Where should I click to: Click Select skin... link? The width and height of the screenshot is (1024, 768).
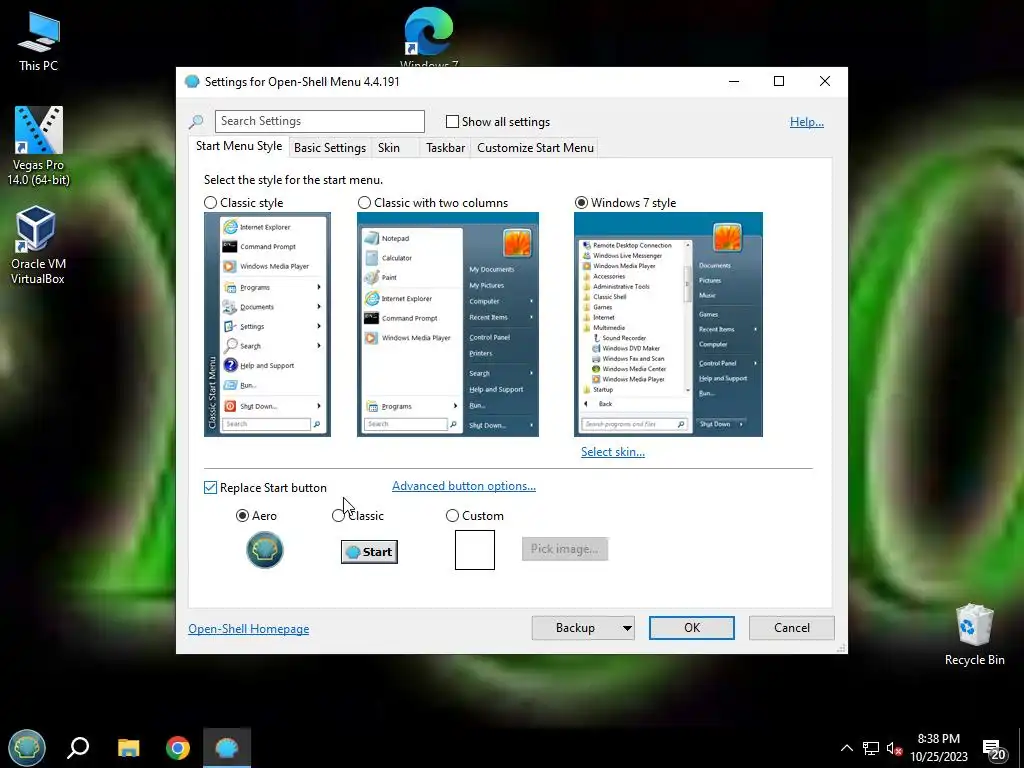613,452
